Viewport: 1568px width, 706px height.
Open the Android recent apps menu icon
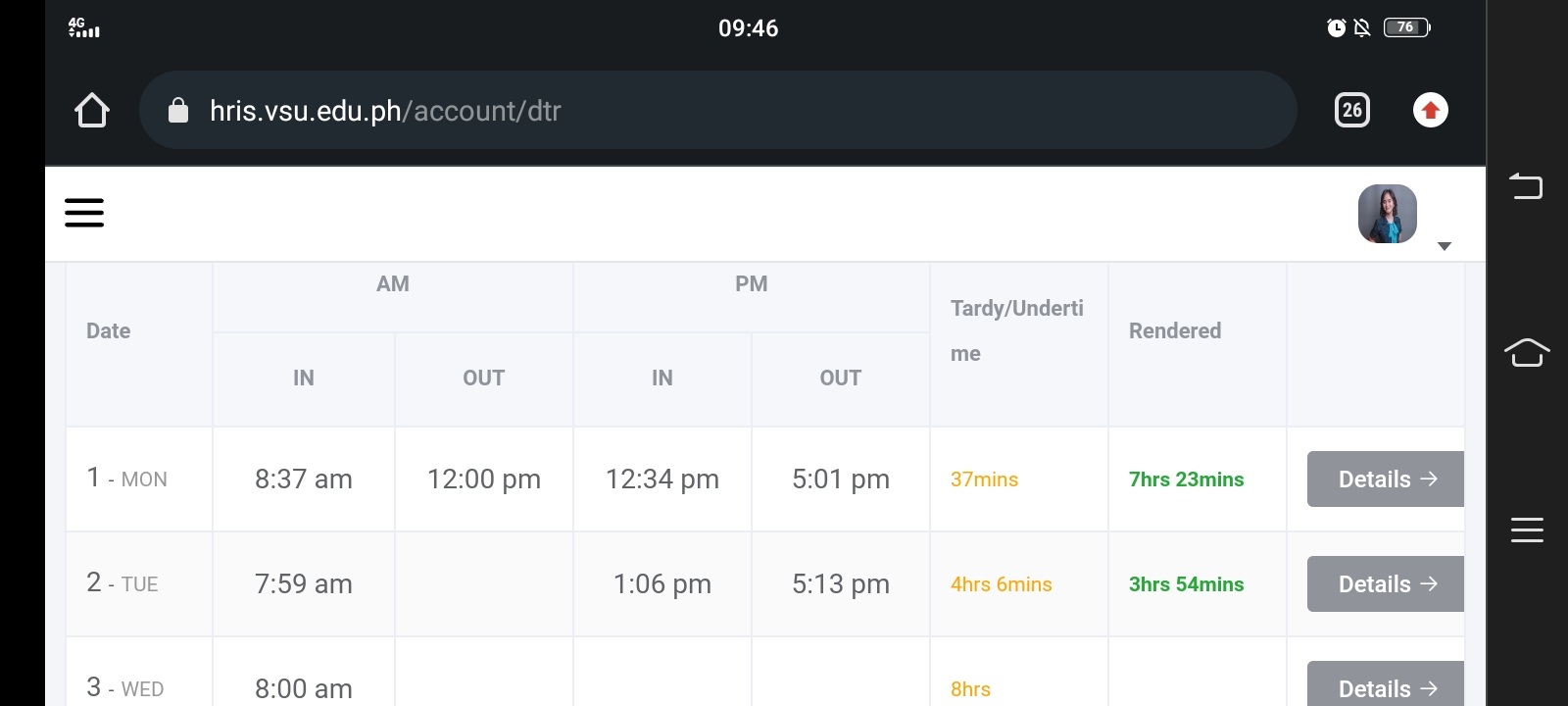tap(1527, 529)
